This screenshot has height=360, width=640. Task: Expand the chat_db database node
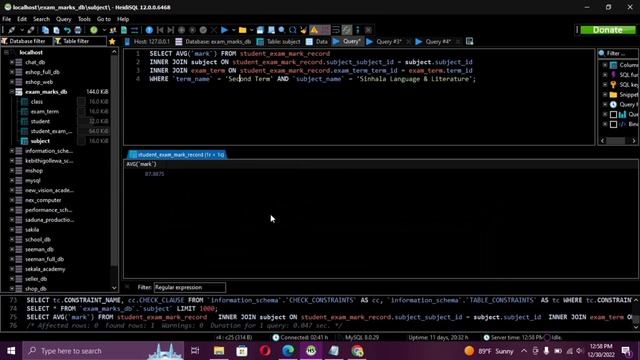tap(12, 62)
